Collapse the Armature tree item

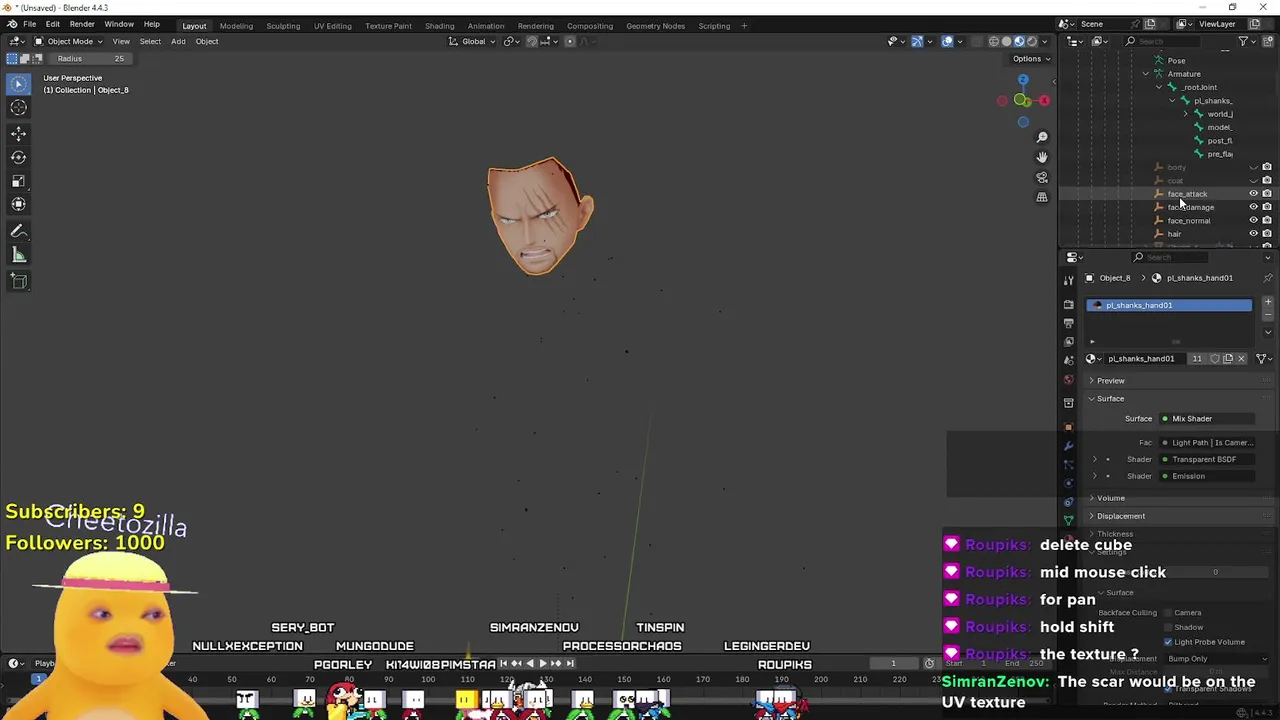tap(1146, 74)
